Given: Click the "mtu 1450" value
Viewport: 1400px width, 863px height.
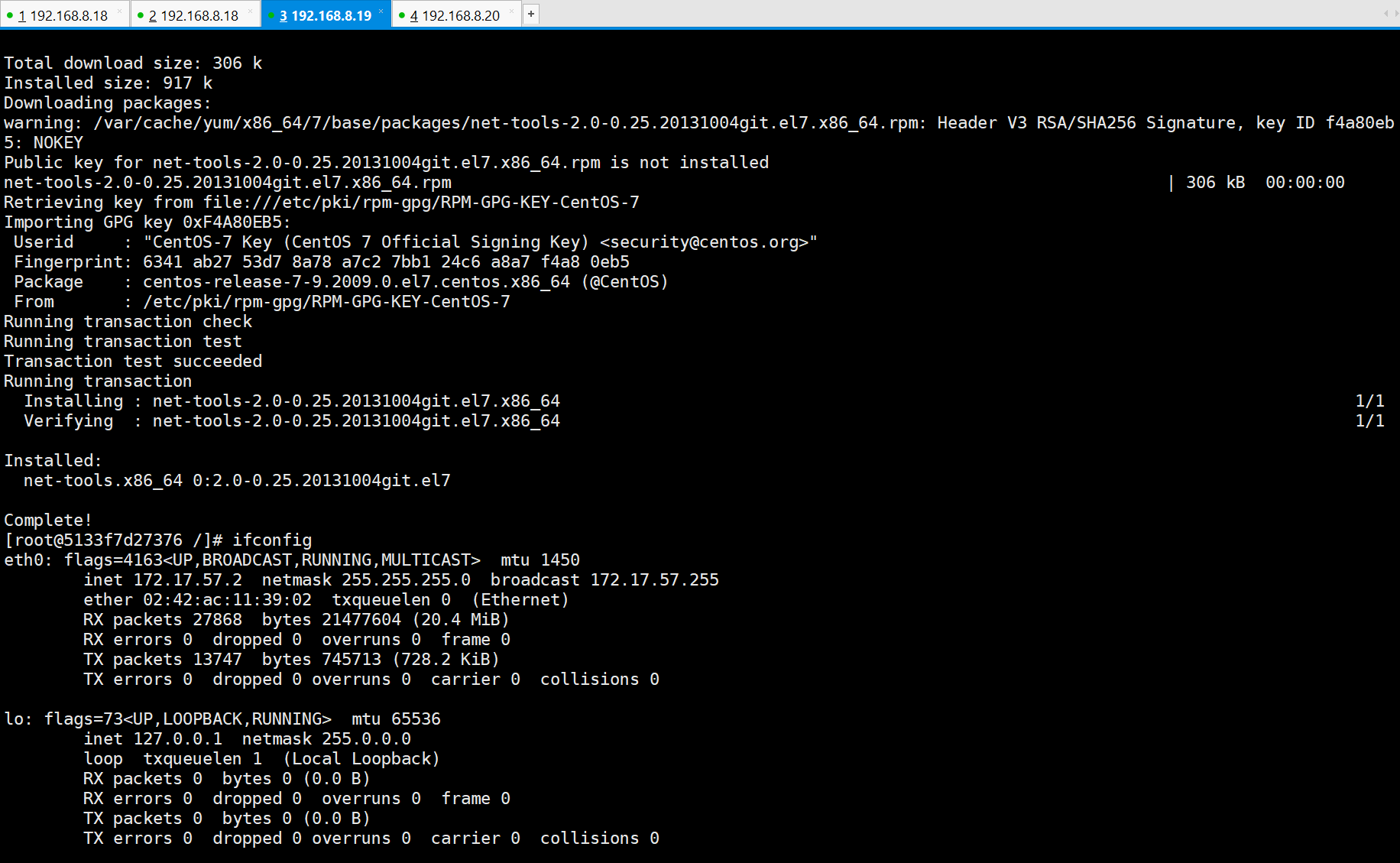Looking at the screenshot, I should pyautogui.click(x=540, y=560).
